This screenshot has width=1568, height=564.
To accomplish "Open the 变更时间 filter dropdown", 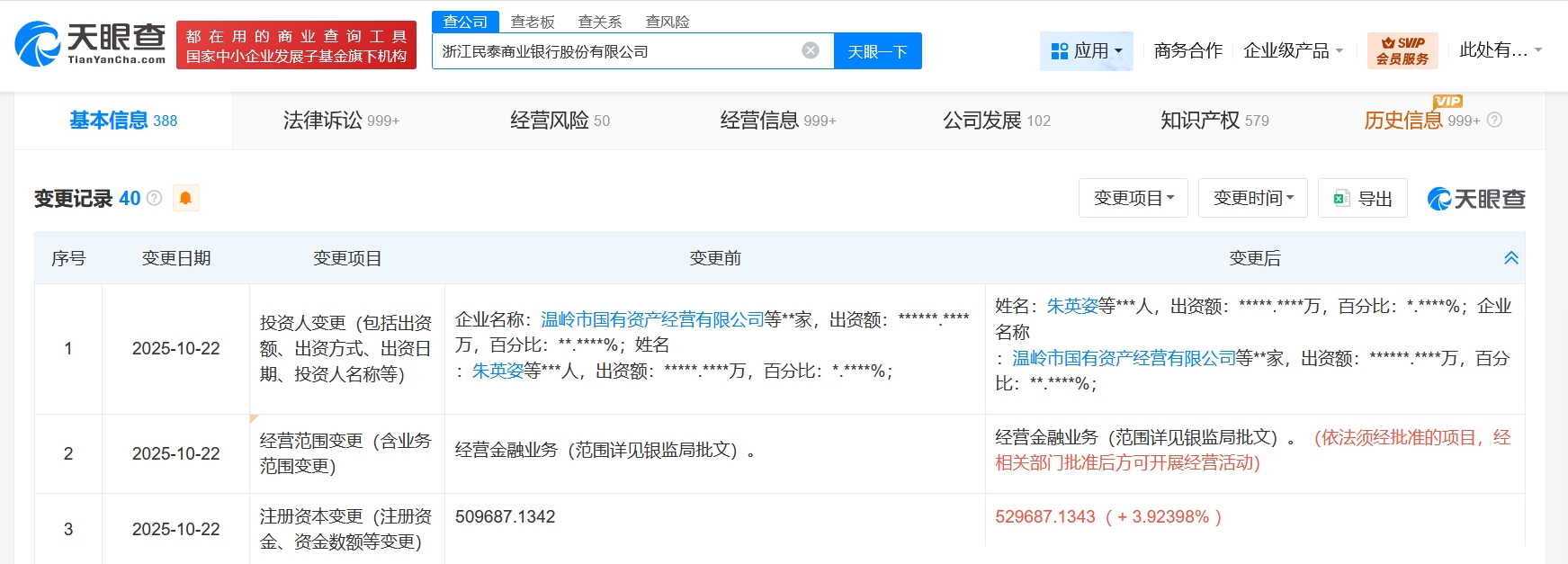I will click(x=1252, y=198).
